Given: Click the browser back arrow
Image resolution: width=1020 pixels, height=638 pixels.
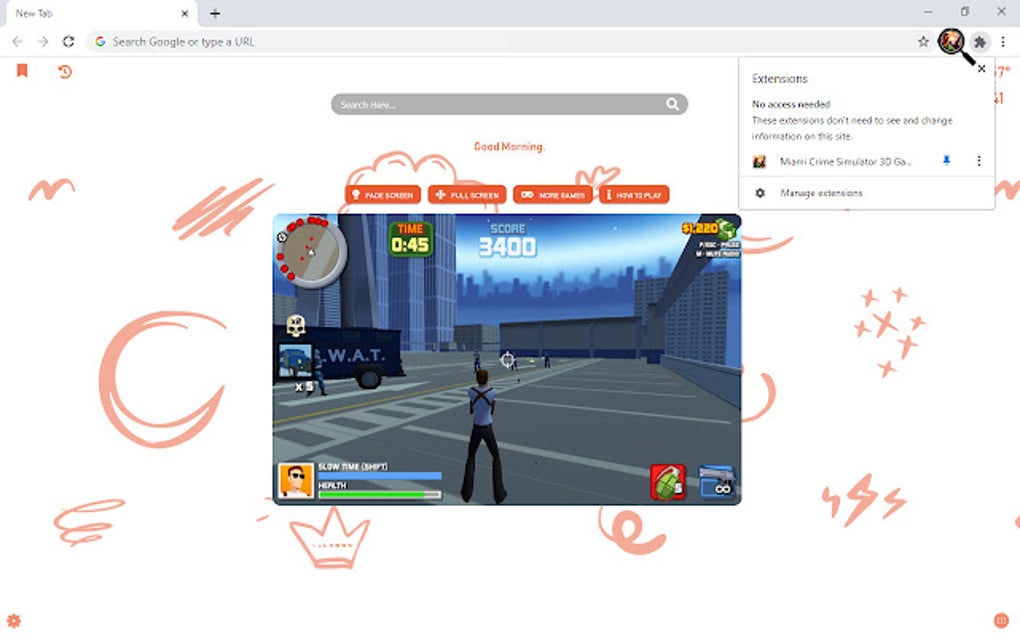Looking at the screenshot, I should point(18,42).
